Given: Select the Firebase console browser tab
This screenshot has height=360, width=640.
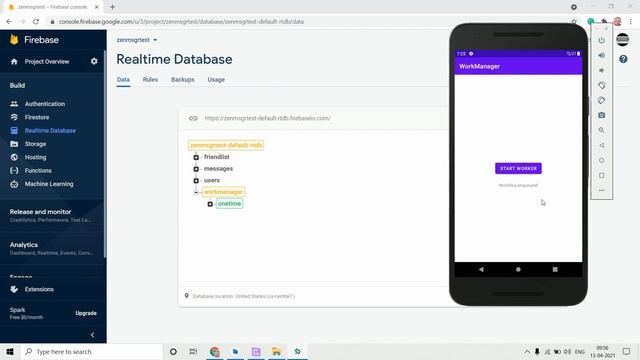Looking at the screenshot, I should (53, 7).
